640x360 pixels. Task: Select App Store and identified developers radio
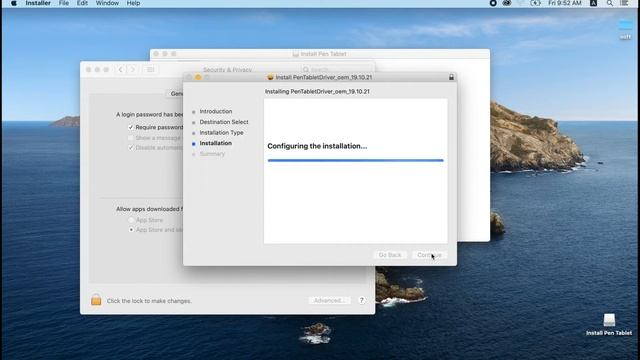click(131, 230)
